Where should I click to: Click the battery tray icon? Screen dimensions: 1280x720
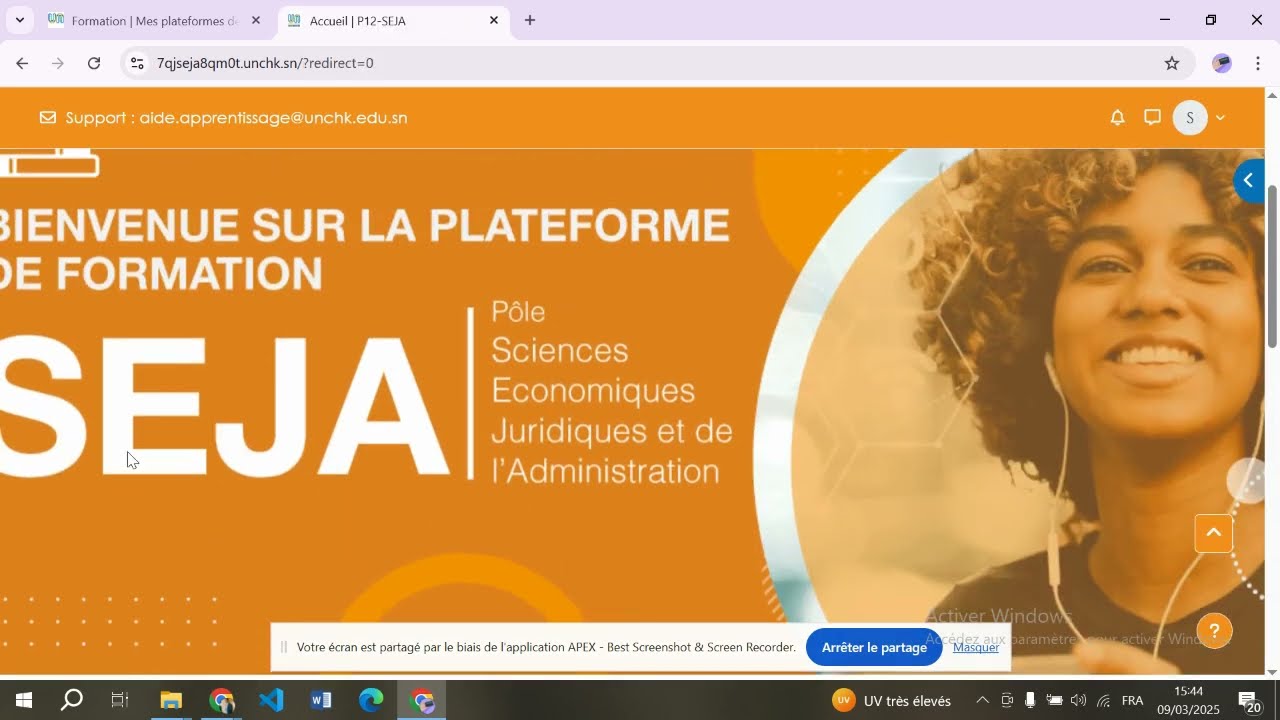pyautogui.click(x=1054, y=701)
